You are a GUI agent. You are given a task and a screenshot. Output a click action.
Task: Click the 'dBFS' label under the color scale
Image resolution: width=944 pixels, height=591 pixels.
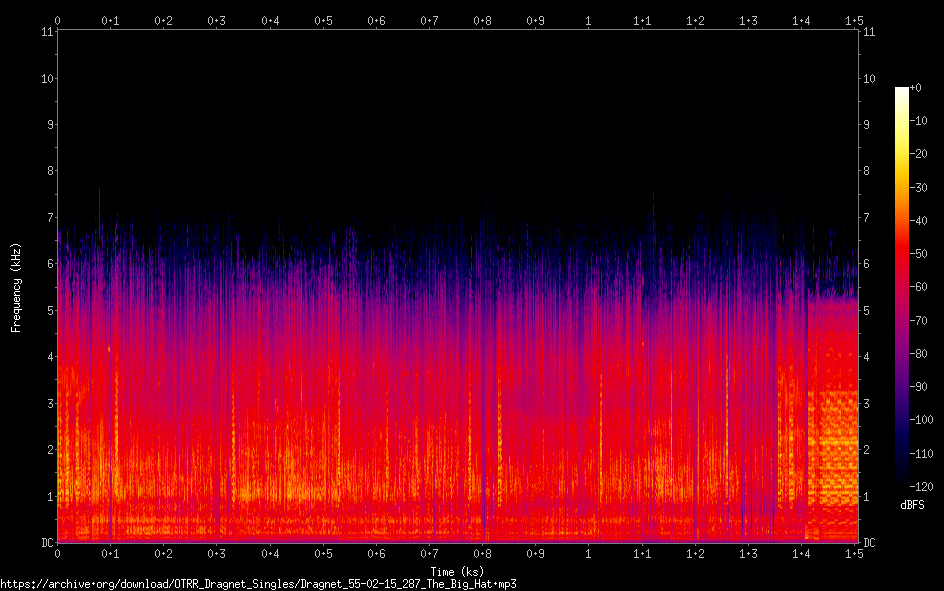click(x=912, y=505)
